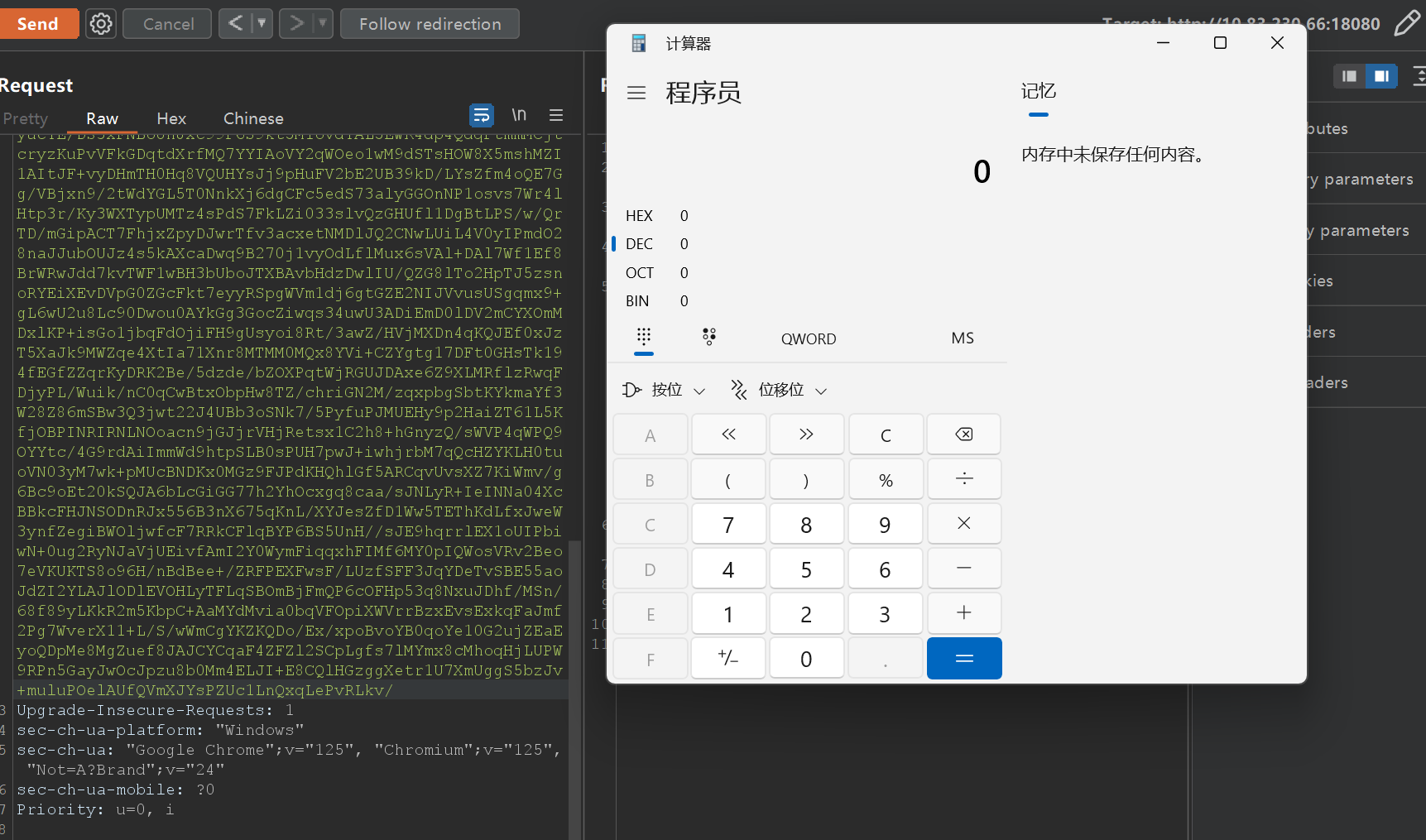Click digit 3 on calculator keypad
This screenshot has width=1426, height=840.
coord(886,613)
